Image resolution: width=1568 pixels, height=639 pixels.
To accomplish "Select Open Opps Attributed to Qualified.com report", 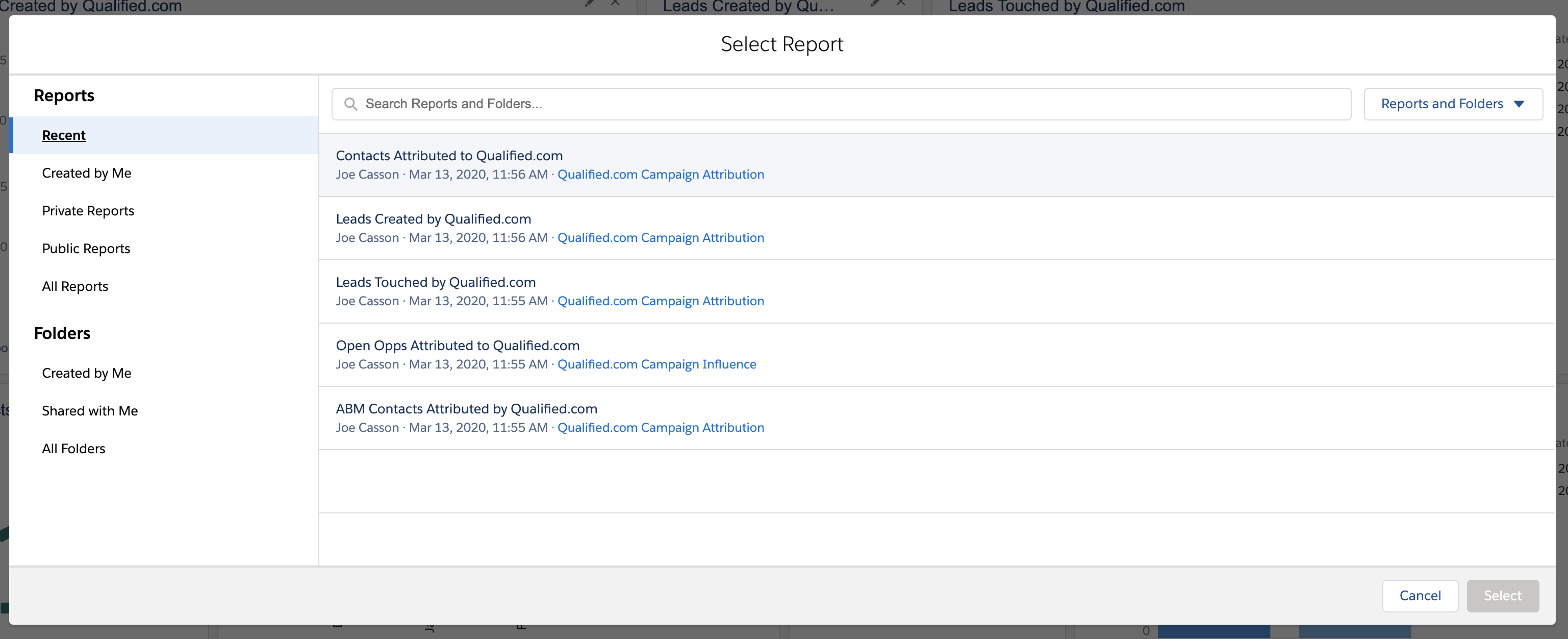I will coord(458,346).
